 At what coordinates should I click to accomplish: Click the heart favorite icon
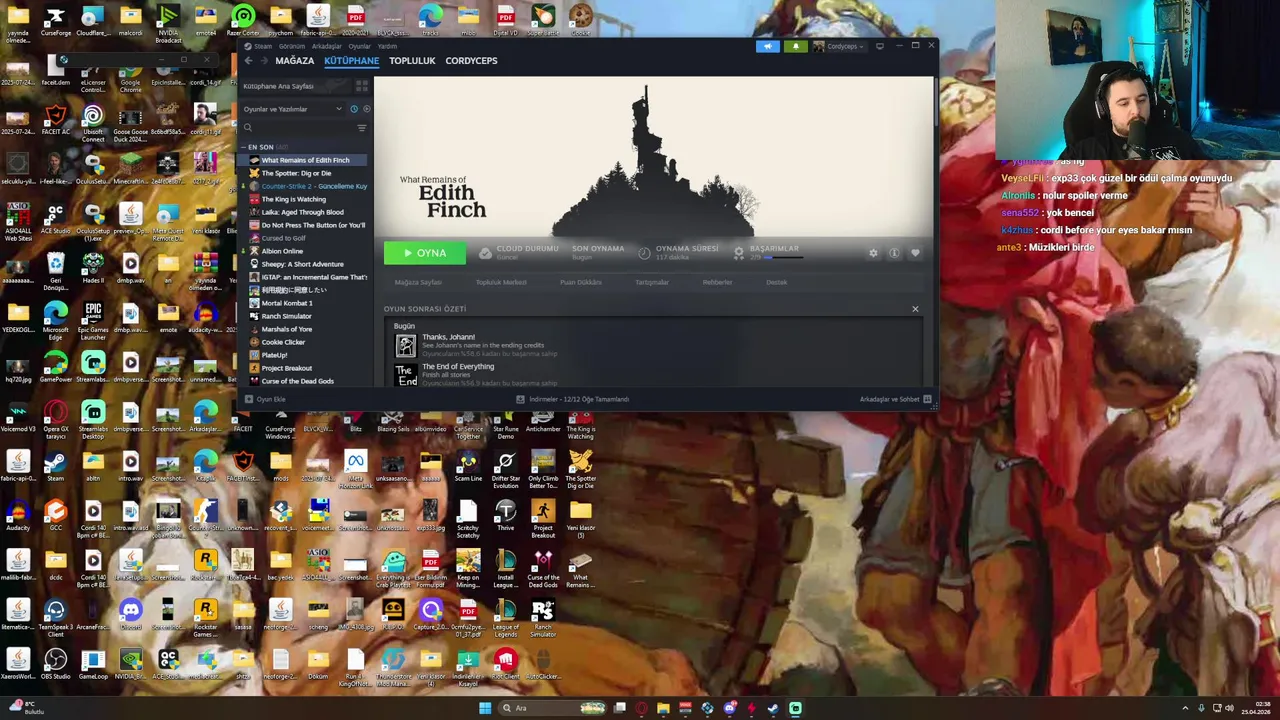point(915,253)
